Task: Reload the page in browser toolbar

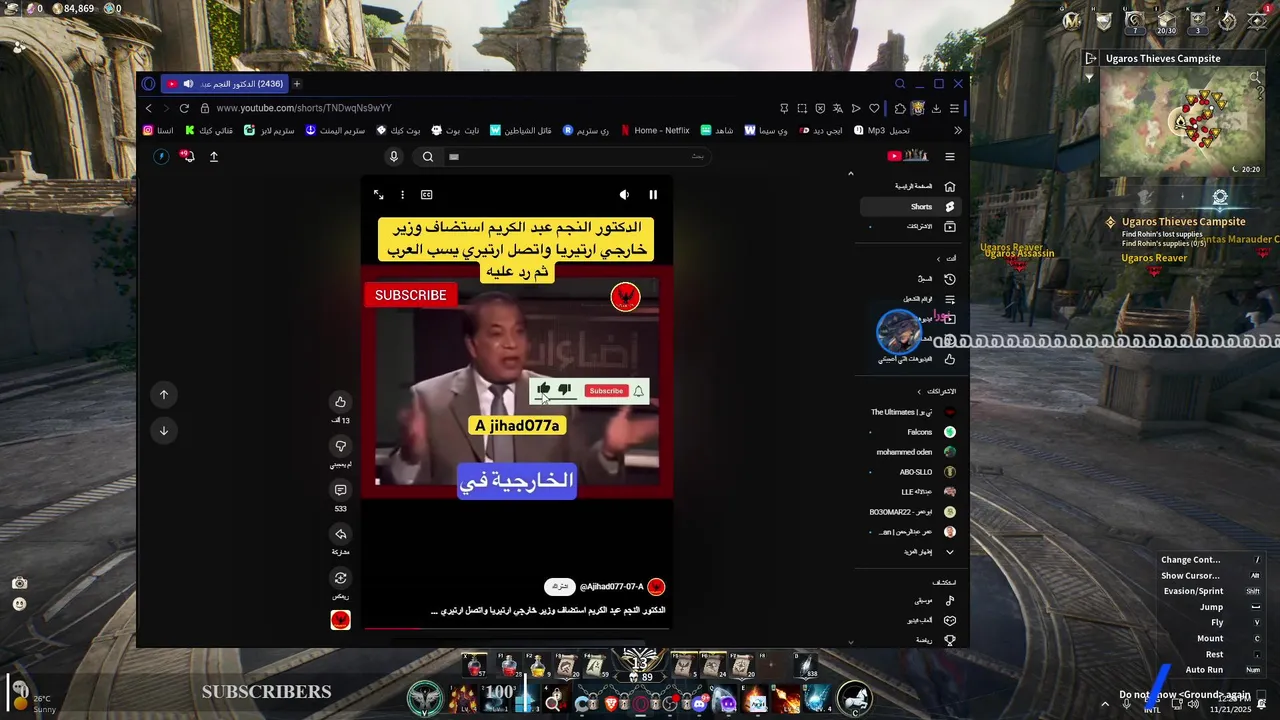Action: point(184,108)
